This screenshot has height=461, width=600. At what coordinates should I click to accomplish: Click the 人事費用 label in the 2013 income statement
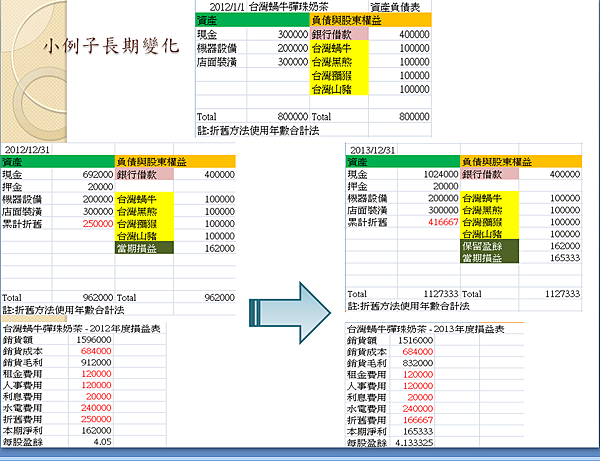pyautogui.click(x=367, y=386)
